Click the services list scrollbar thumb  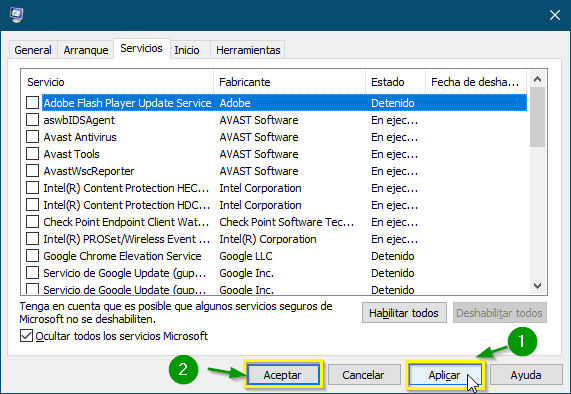click(537, 117)
